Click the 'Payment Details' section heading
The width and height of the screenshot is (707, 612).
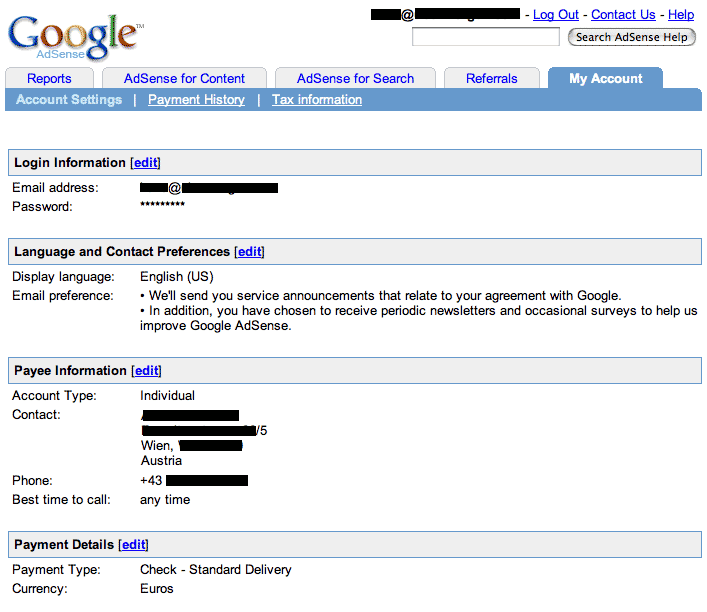coord(64,545)
